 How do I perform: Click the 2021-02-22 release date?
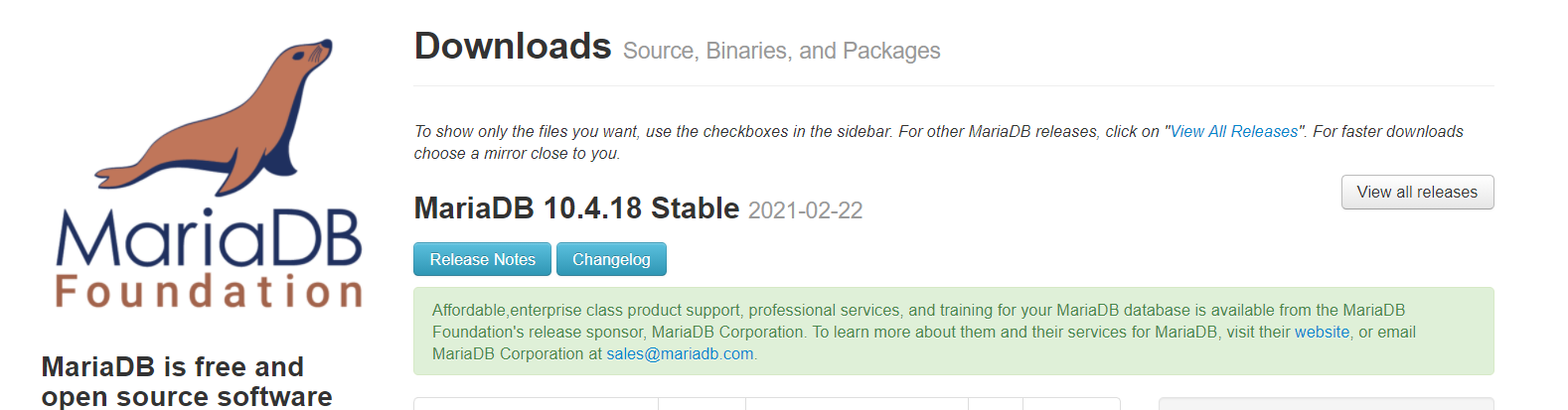pos(805,210)
